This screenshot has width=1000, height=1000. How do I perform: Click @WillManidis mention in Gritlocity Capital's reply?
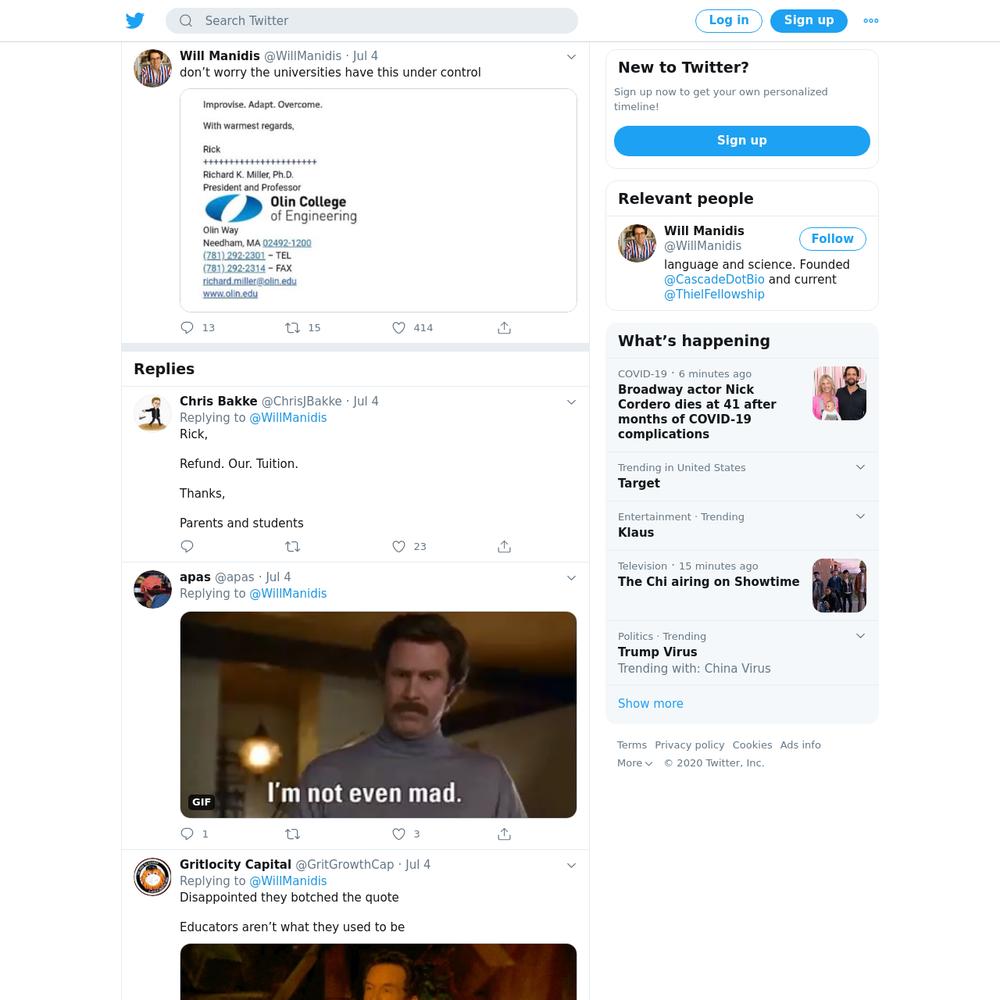click(288, 881)
